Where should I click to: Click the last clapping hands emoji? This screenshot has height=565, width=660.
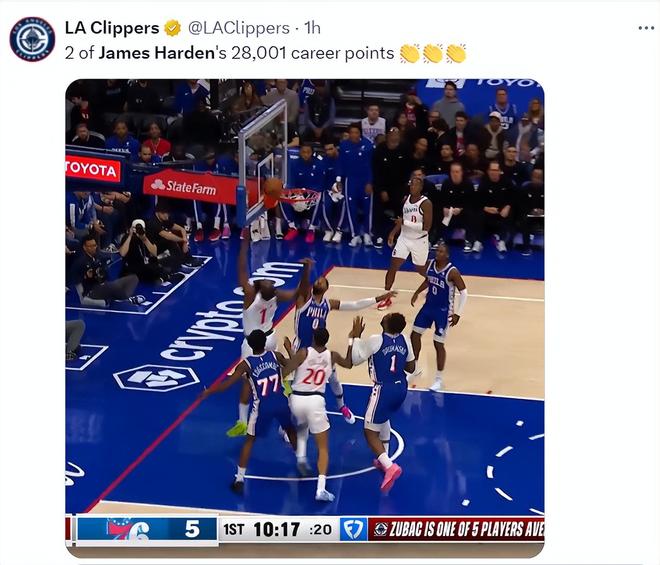pos(456,53)
